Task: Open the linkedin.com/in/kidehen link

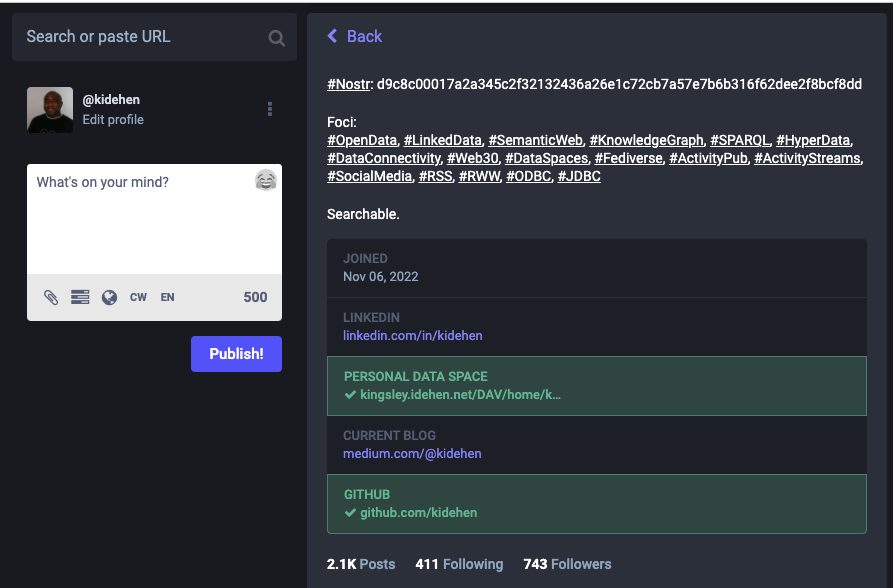Action: (x=412, y=336)
